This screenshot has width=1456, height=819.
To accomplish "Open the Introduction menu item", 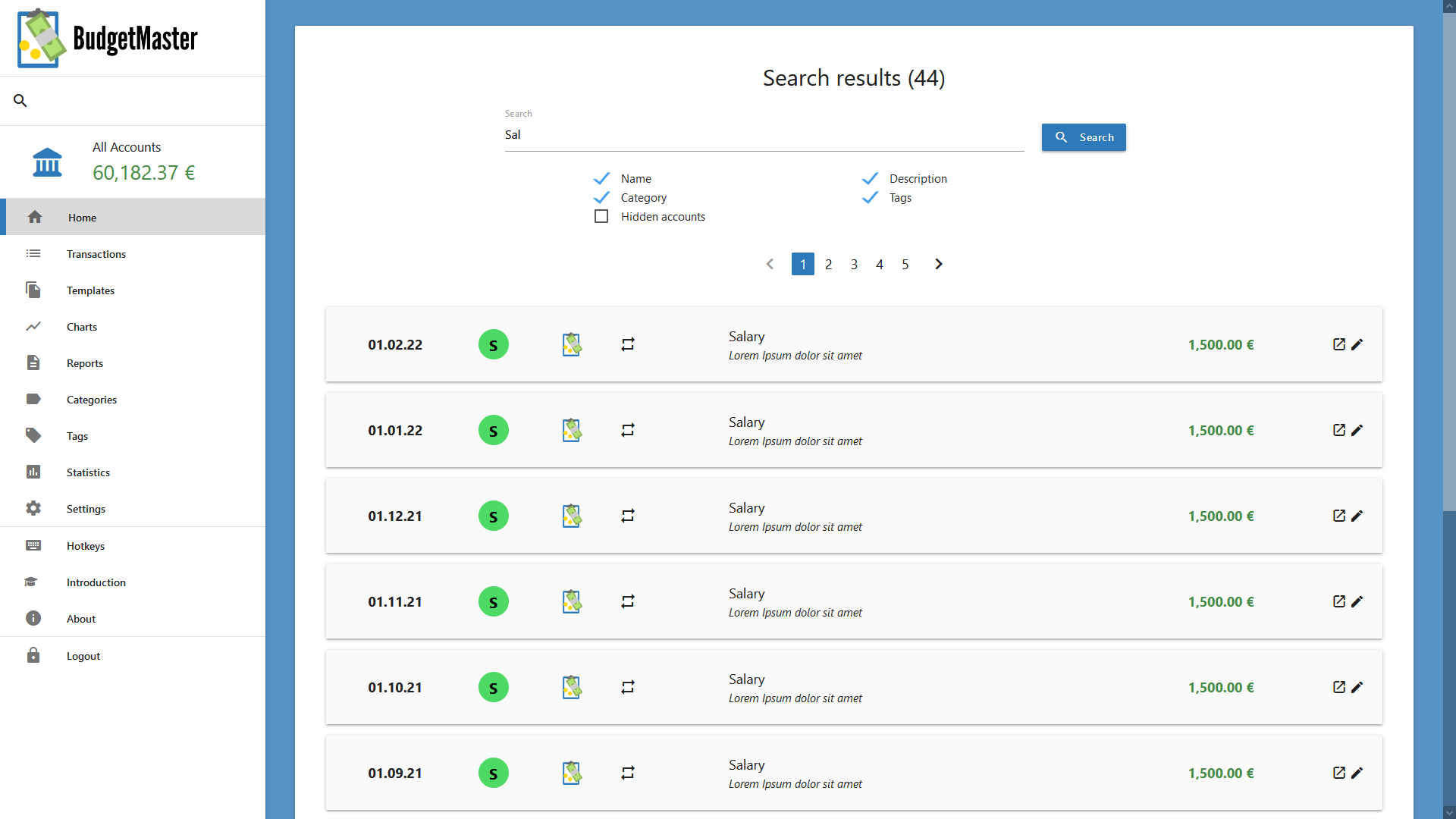I will pyautogui.click(x=133, y=582).
